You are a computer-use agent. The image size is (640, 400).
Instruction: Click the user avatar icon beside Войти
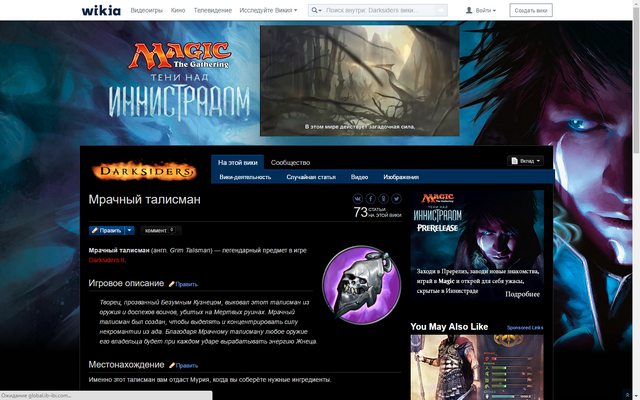coord(469,10)
